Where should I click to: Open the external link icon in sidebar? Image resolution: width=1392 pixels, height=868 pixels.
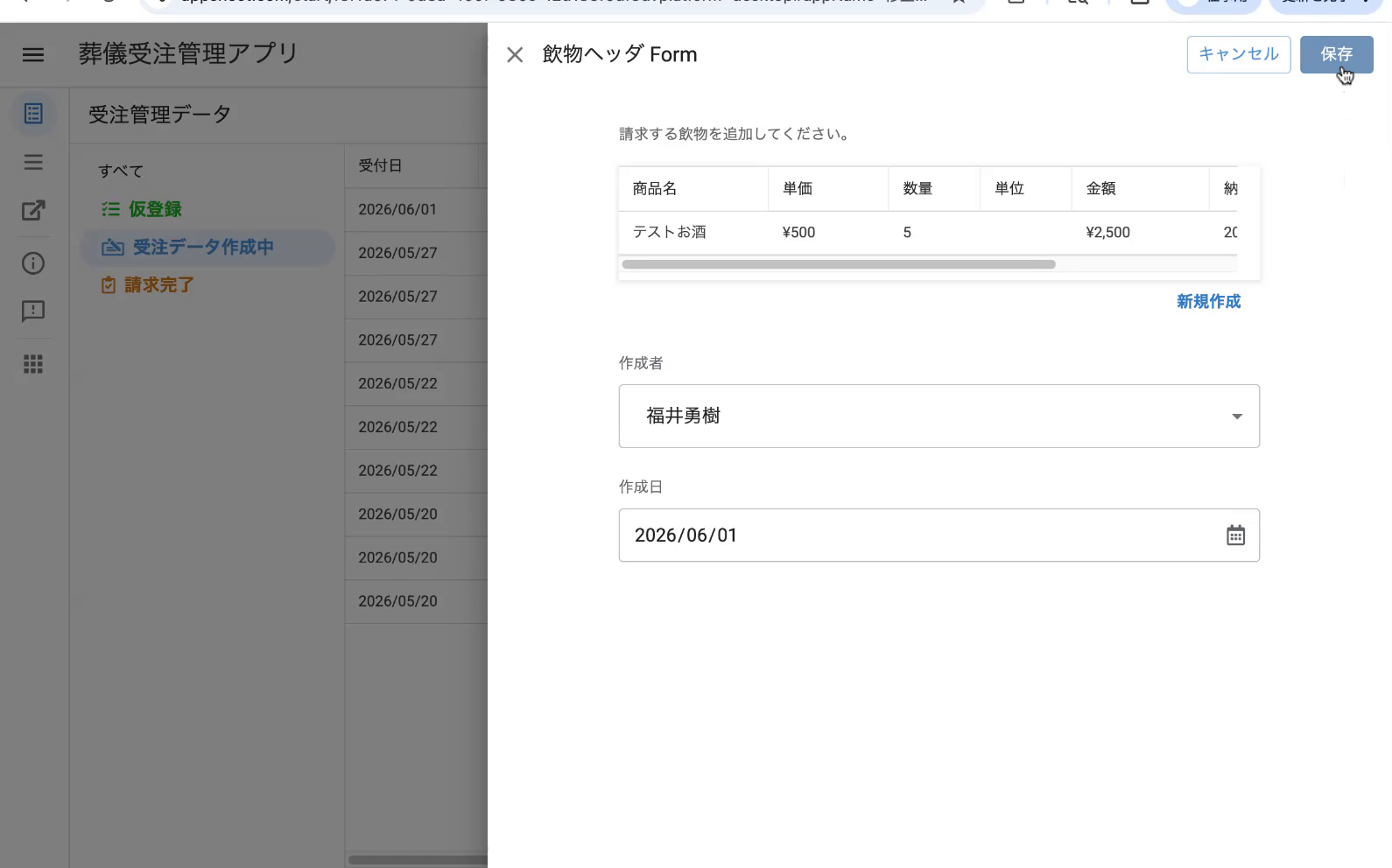click(33, 210)
